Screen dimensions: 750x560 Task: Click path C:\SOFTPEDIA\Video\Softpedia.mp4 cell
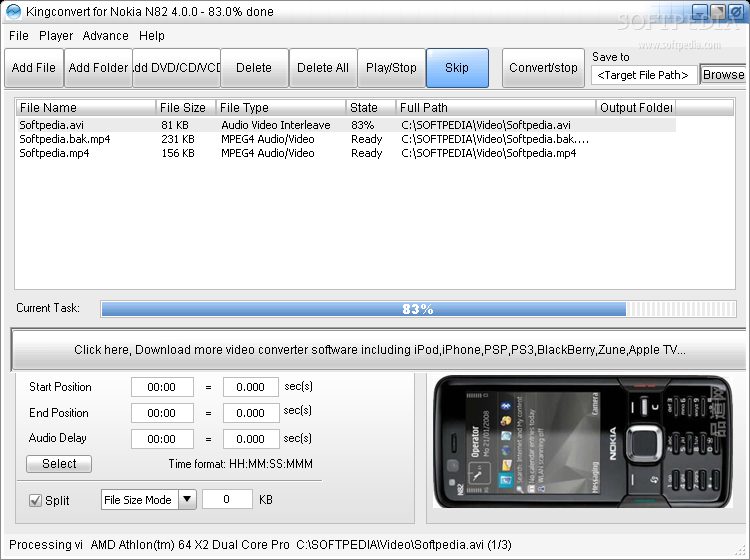click(489, 154)
